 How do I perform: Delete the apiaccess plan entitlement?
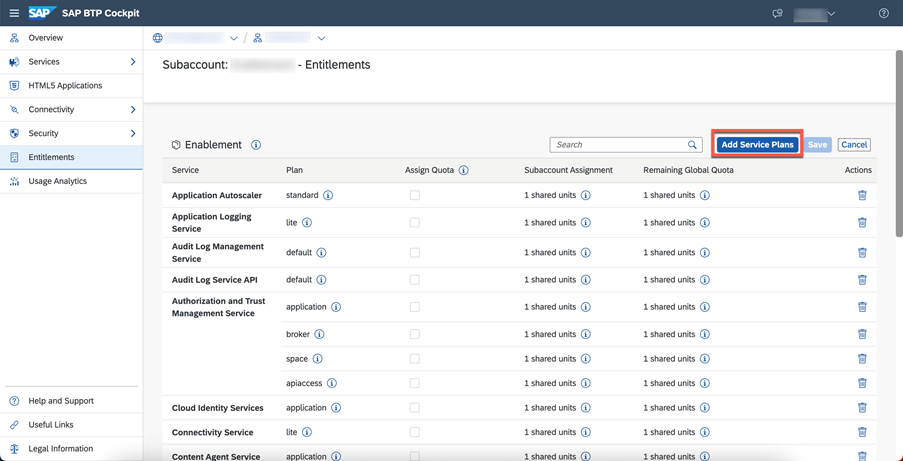pyautogui.click(x=862, y=383)
